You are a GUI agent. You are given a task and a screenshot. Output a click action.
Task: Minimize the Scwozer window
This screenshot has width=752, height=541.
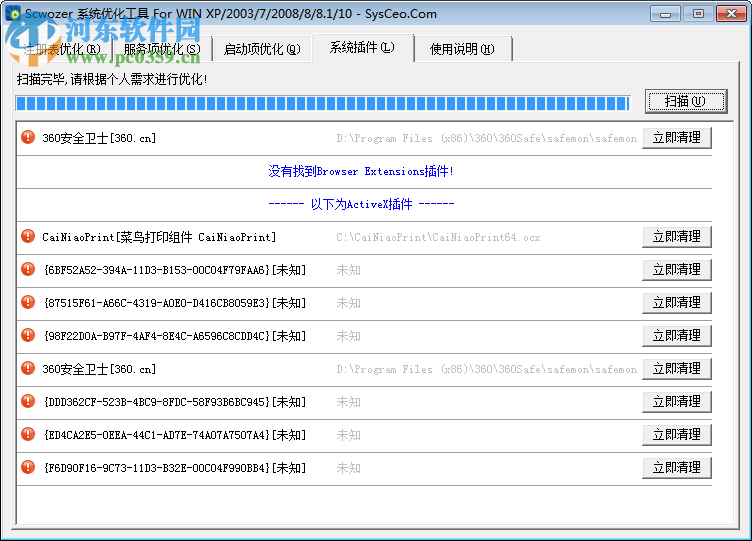coord(665,14)
